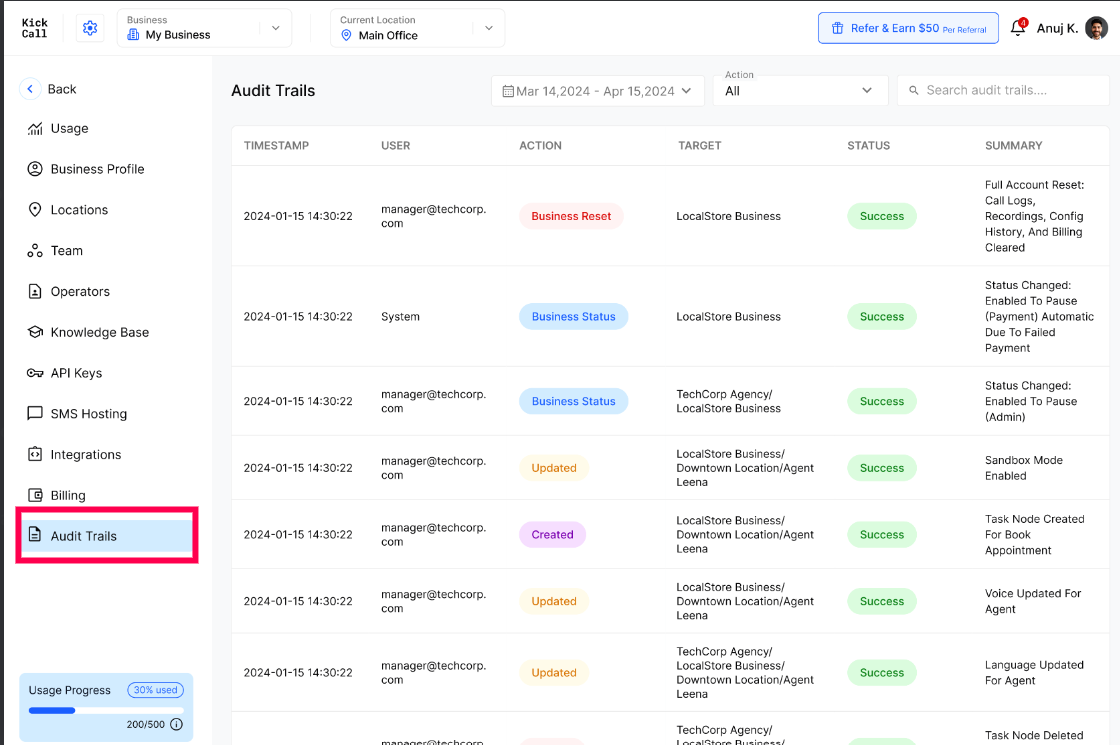Click the Knowledge Base graduation cap icon
The width and height of the screenshot is (1120, 745).
[x=35, y=332]
